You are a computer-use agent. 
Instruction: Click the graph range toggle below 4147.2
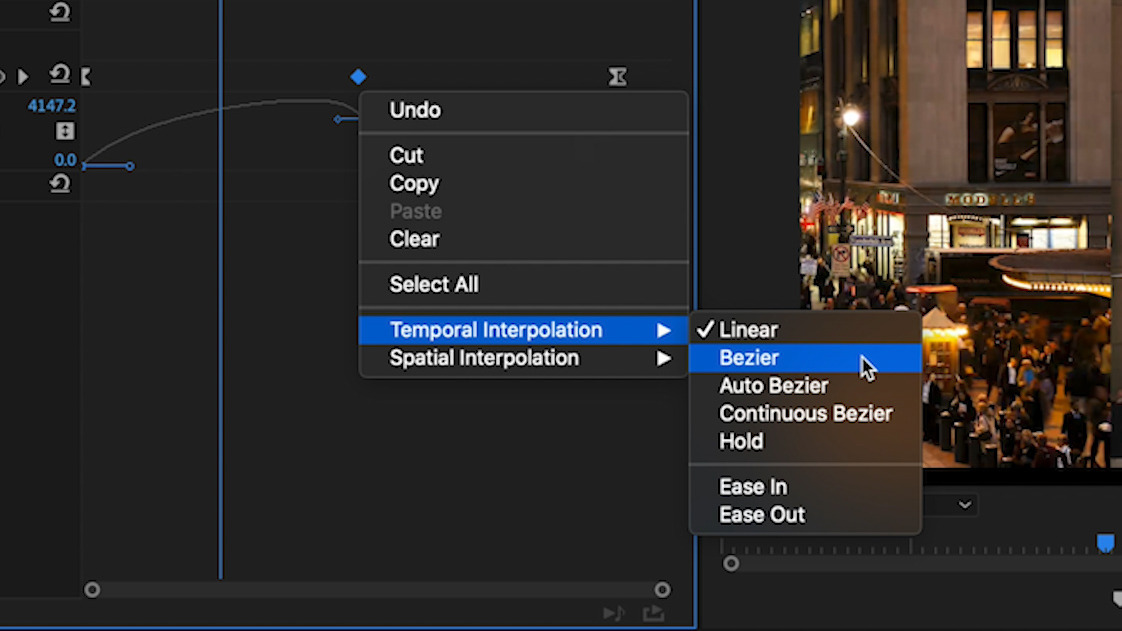coord(65,131)
